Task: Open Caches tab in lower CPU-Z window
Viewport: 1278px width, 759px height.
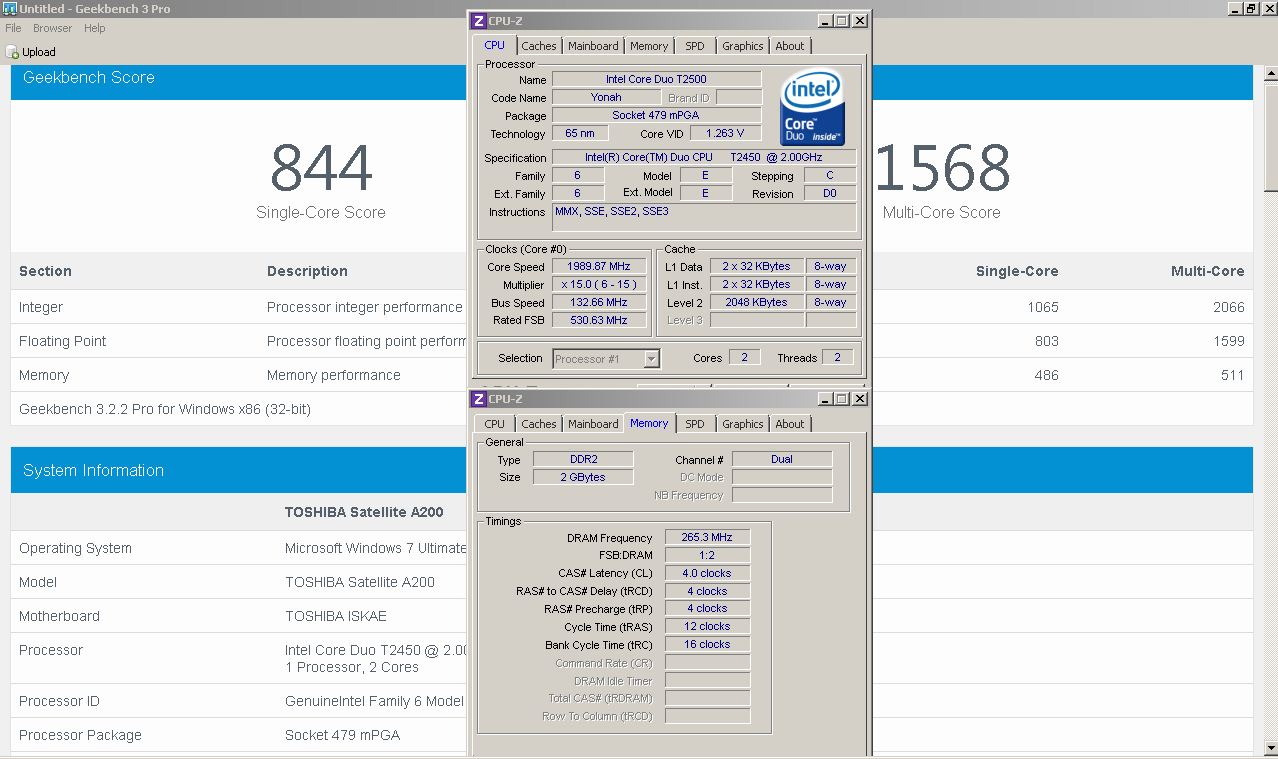Action: (538, 424)
